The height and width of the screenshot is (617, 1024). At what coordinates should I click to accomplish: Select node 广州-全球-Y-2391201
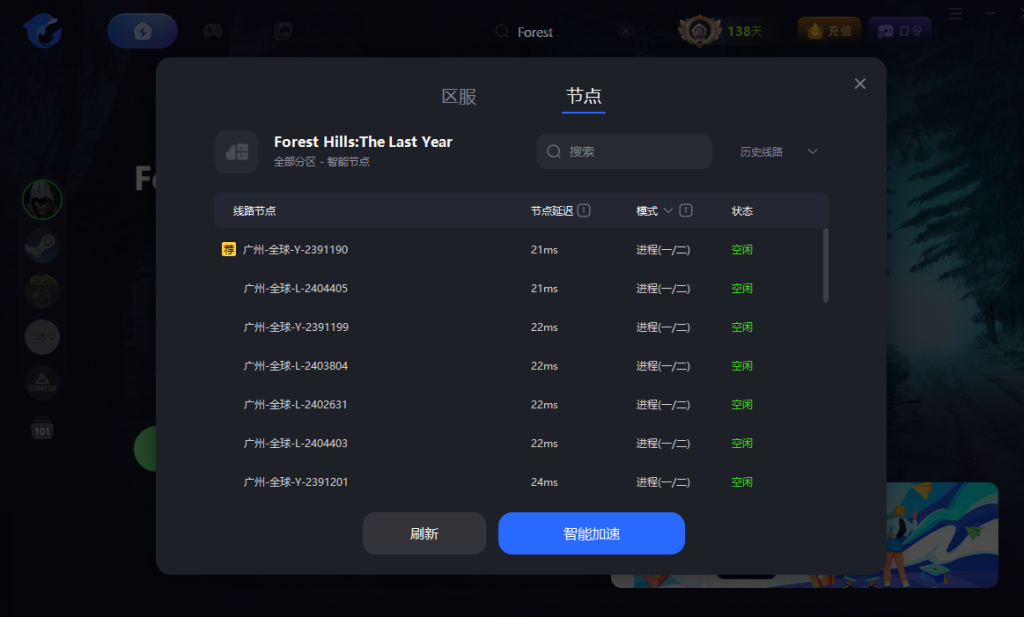[x=295, y=482]
